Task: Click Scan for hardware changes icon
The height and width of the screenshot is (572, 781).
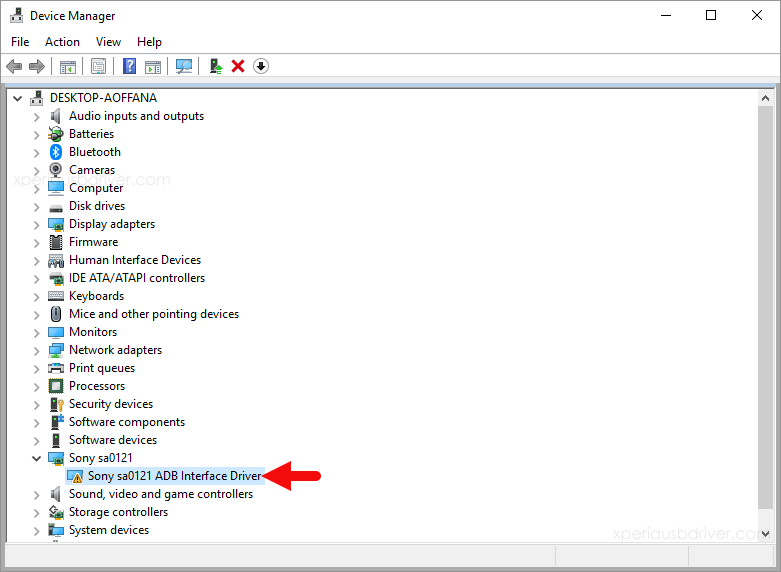Action: 184,66
